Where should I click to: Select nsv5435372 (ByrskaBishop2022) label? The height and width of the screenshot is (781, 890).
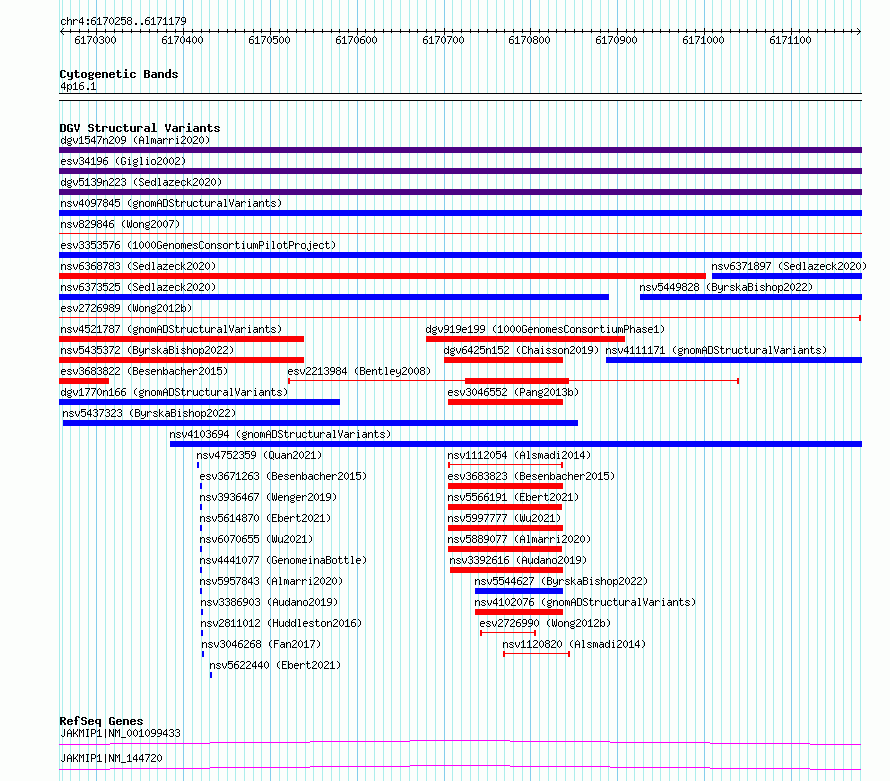pos(147,350)
